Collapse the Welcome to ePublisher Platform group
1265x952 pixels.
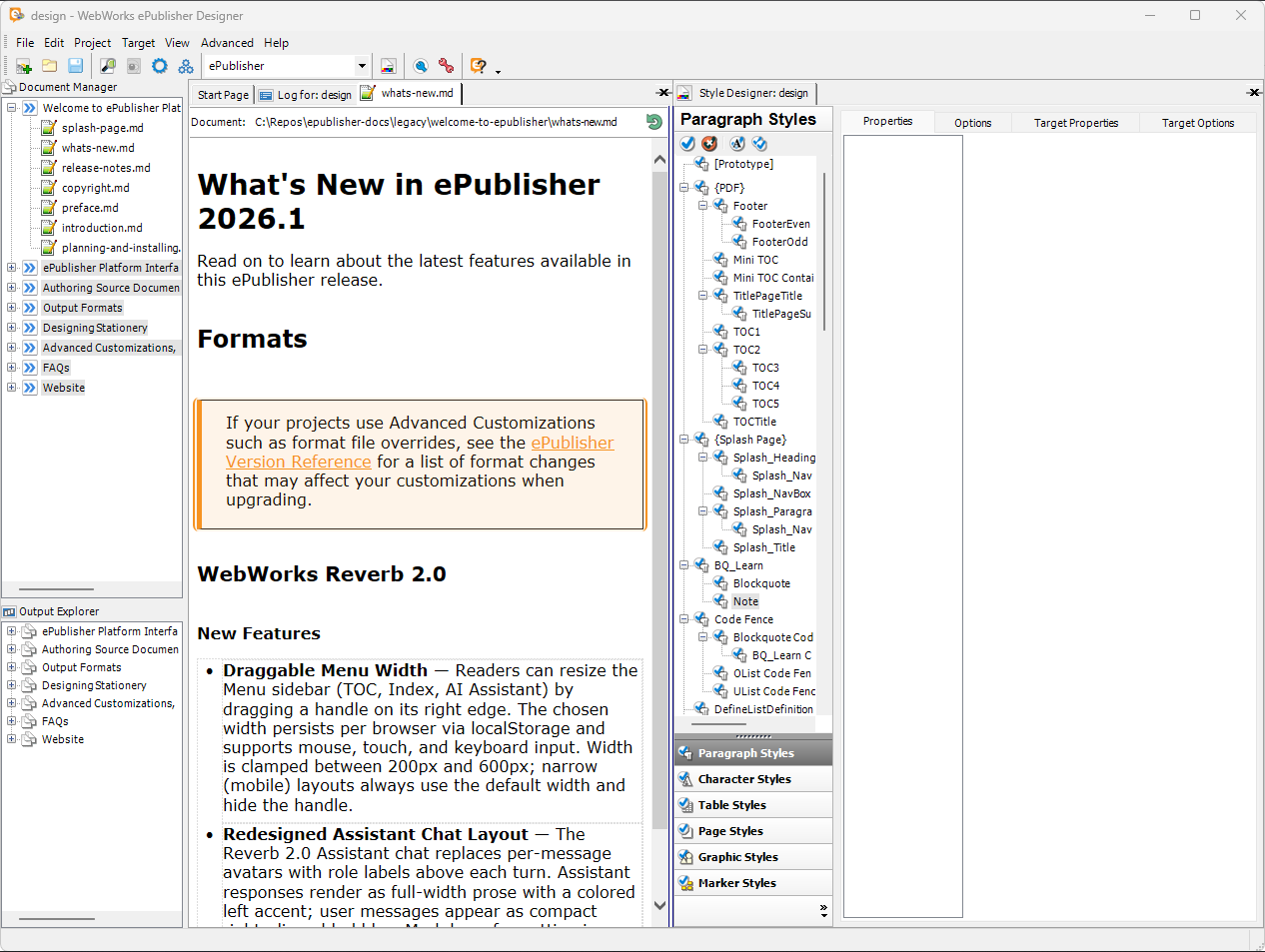[x=11, y=108]
